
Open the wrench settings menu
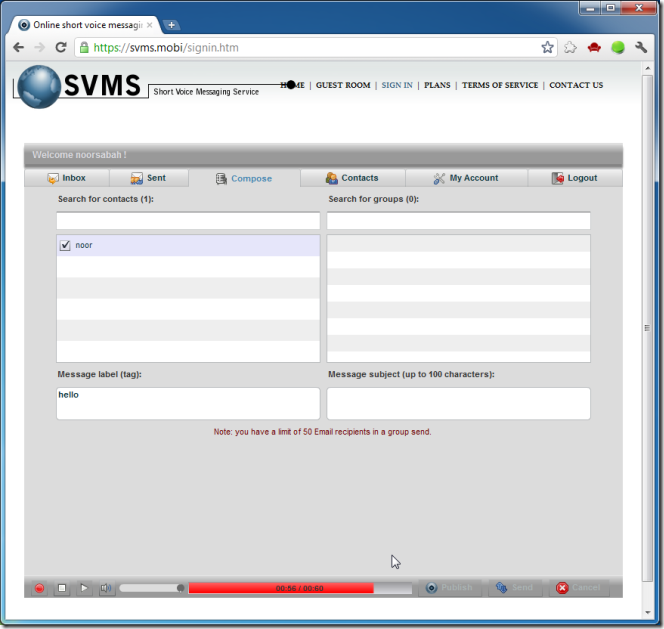(641, 47)
